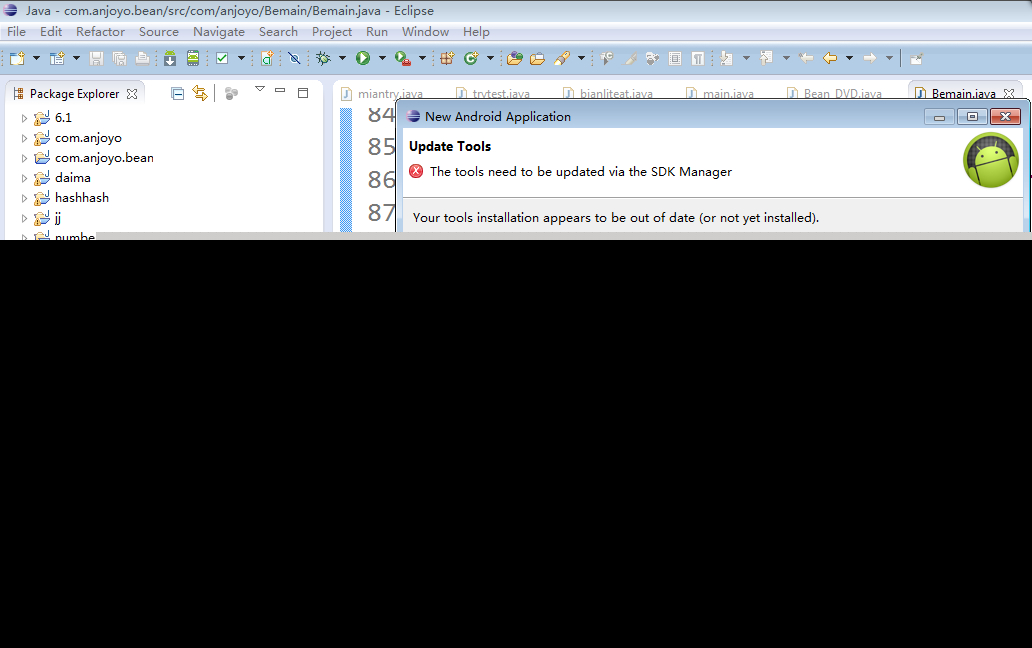The image size is (1032, 648).
Task: Click the Save All icon
Action: click(x=119, y=59)
